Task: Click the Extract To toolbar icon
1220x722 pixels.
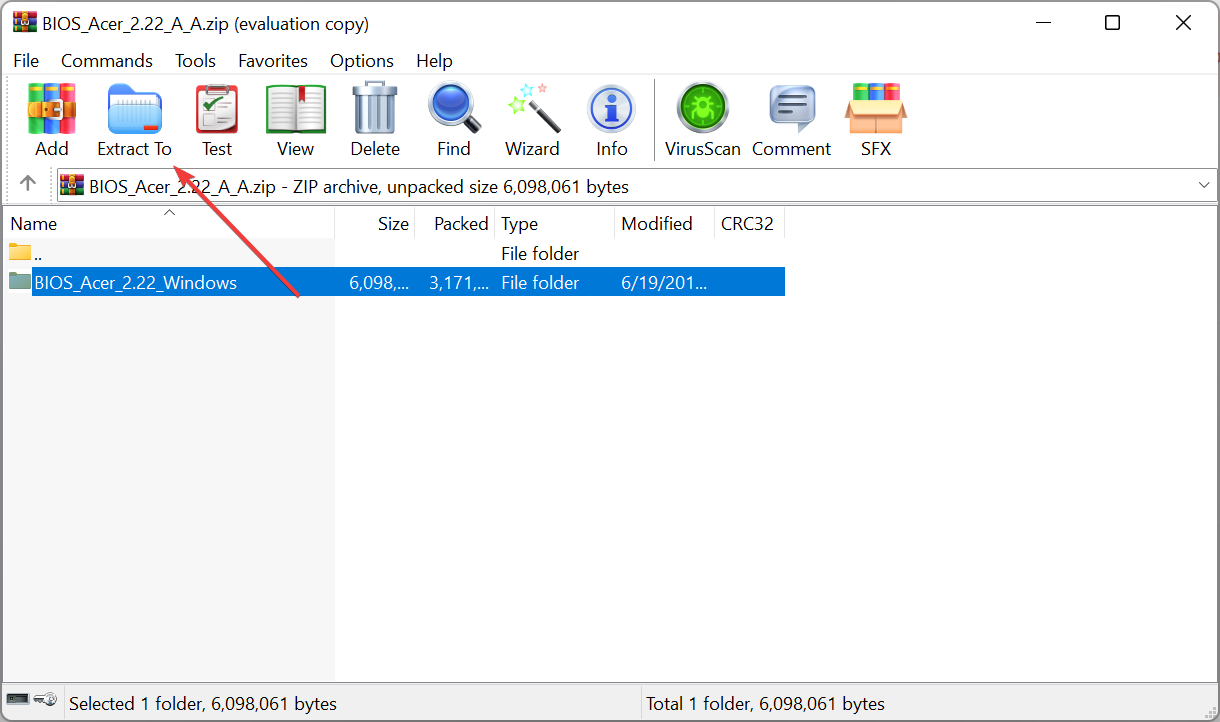Action: pos(134,109)
